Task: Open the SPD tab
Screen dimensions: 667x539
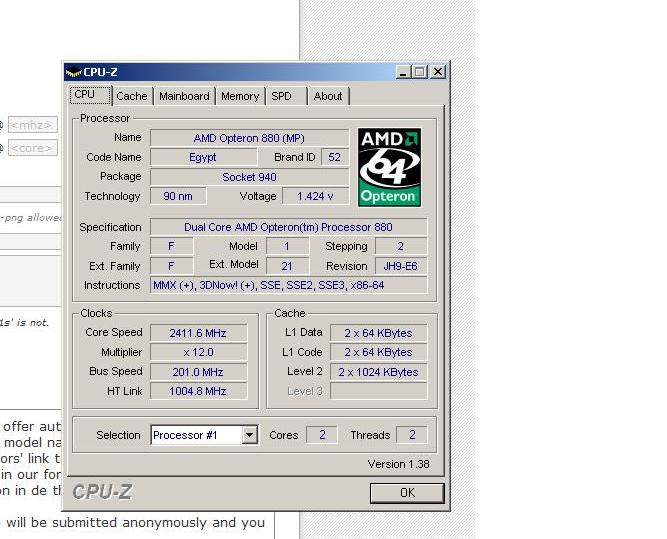Action: [x=286, y=96]
